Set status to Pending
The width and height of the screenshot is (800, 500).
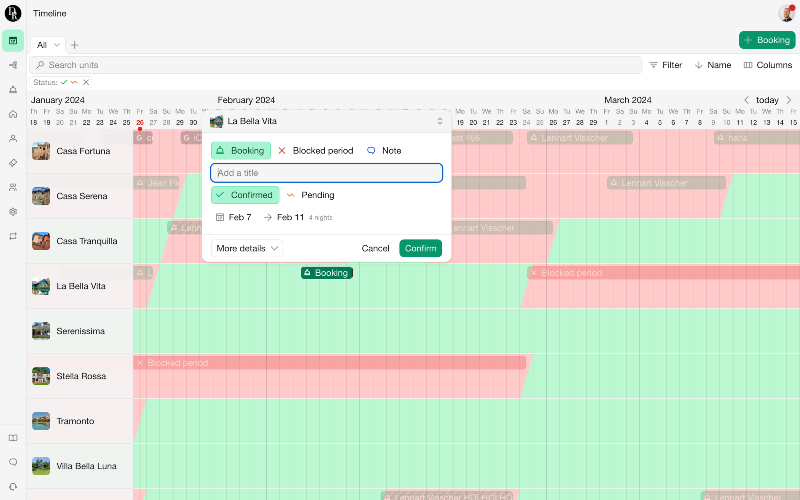310,195
